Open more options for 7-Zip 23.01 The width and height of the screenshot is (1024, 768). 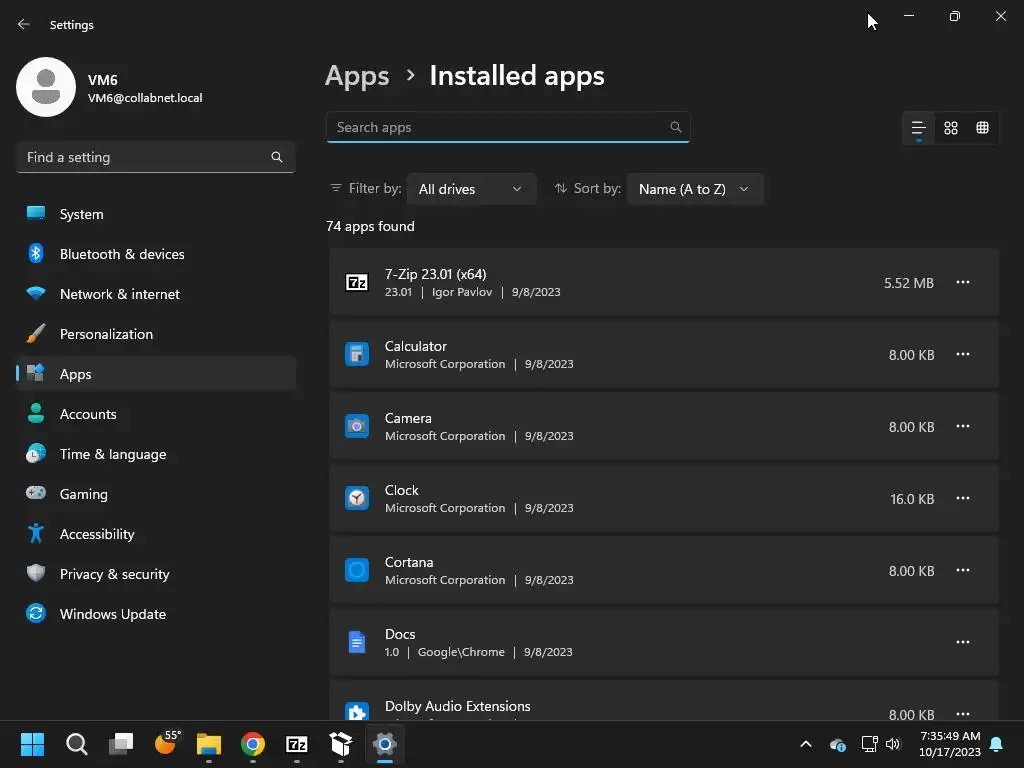pyautogui.click(x=963, y=283)
